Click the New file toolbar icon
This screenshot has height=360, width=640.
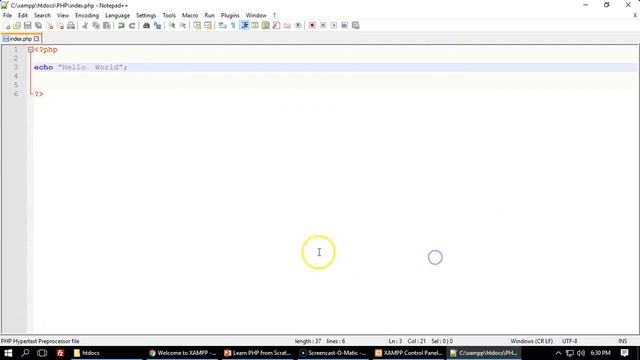pyautogui.click(x=7, y=25)
